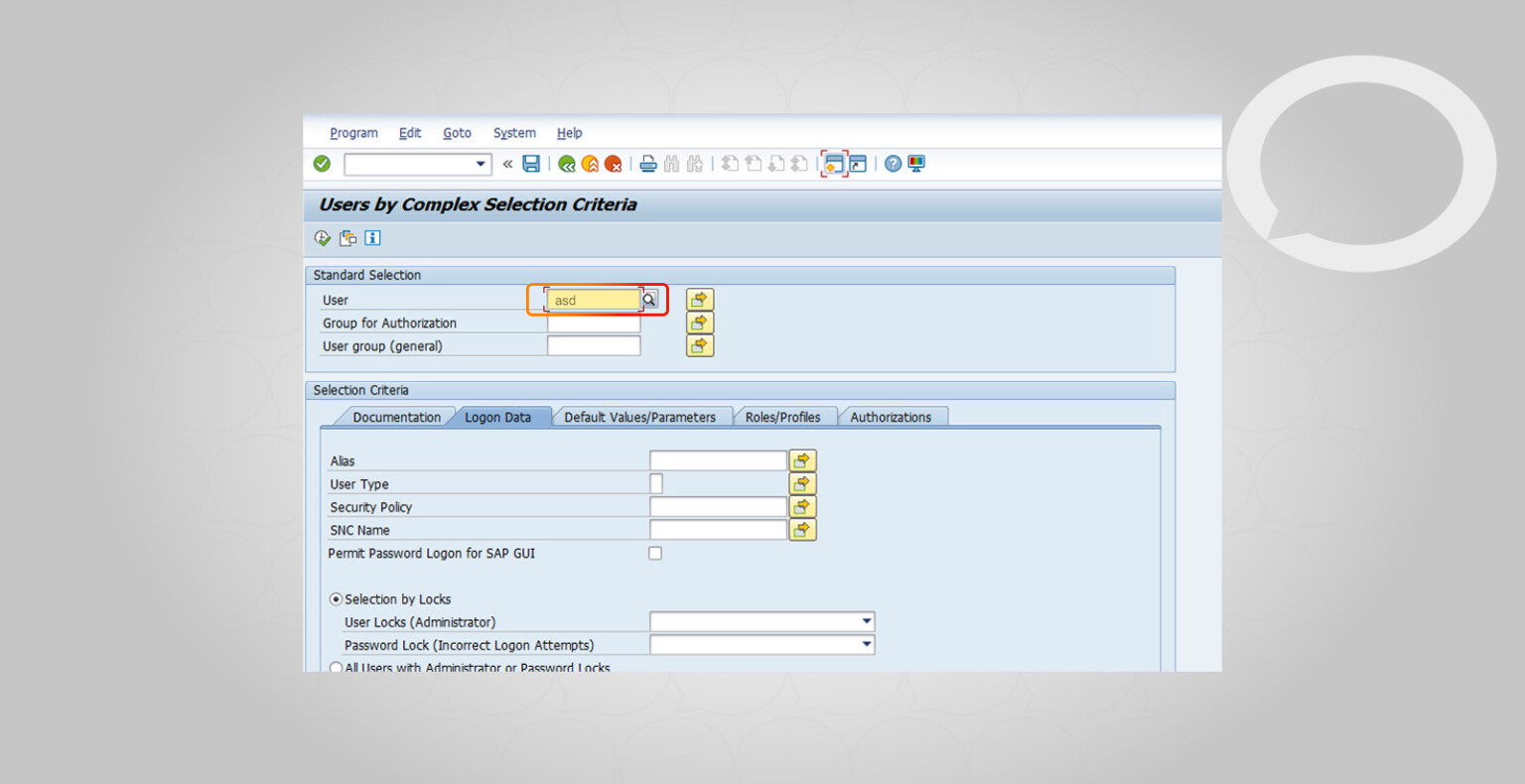Open the Save icon in the standard toolbar
This screenshot has width=1525, height=784.
531,164
